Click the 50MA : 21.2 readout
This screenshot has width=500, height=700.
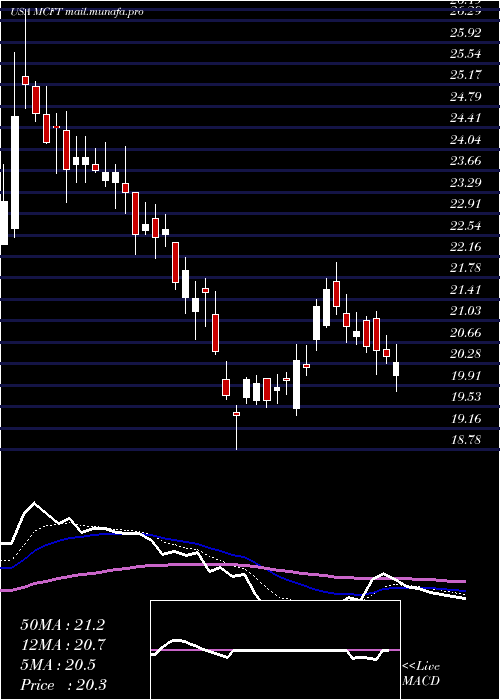point(62,625)
